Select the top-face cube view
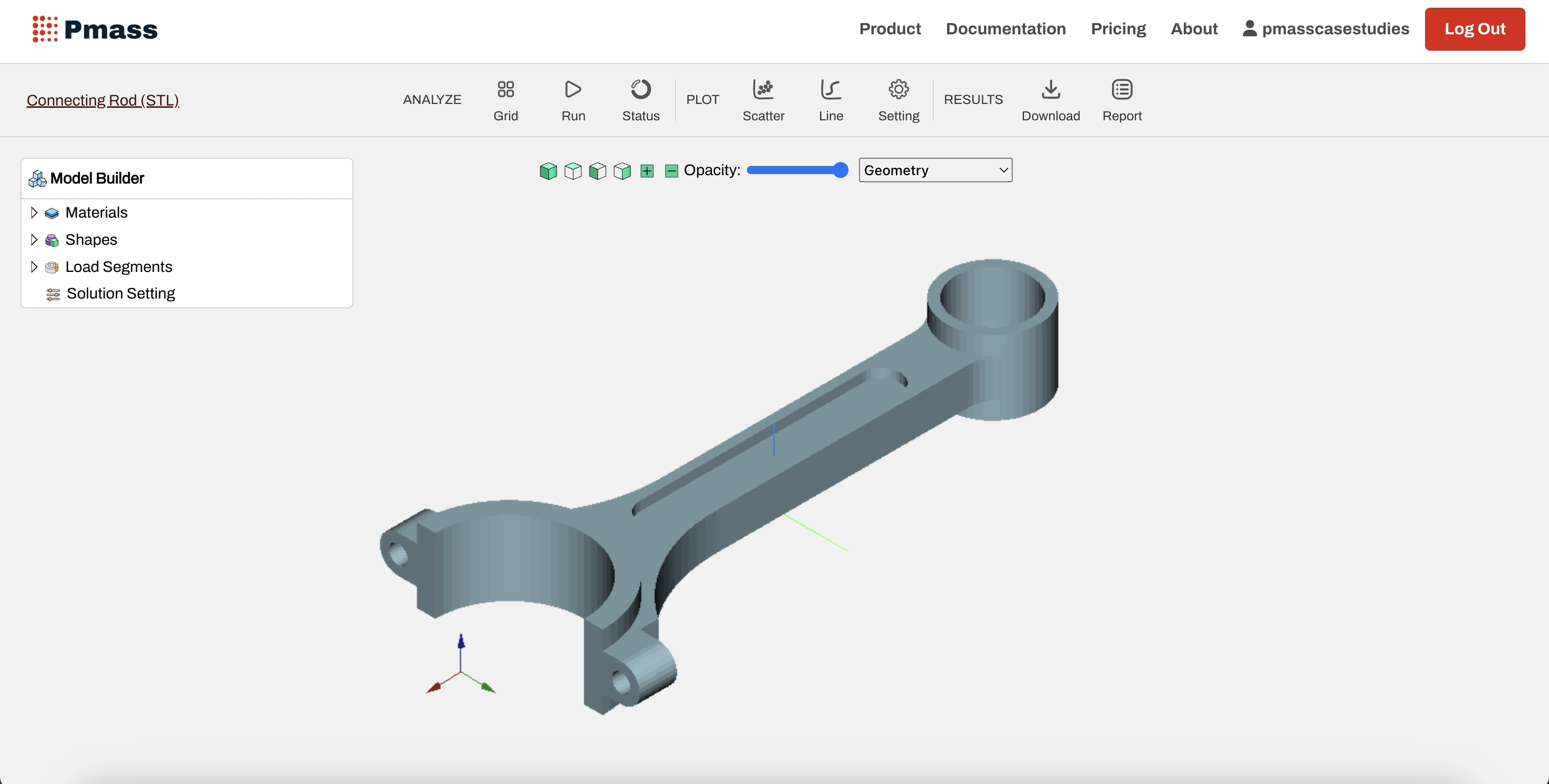Screen dimensions: 1549x784 [573, 171]
